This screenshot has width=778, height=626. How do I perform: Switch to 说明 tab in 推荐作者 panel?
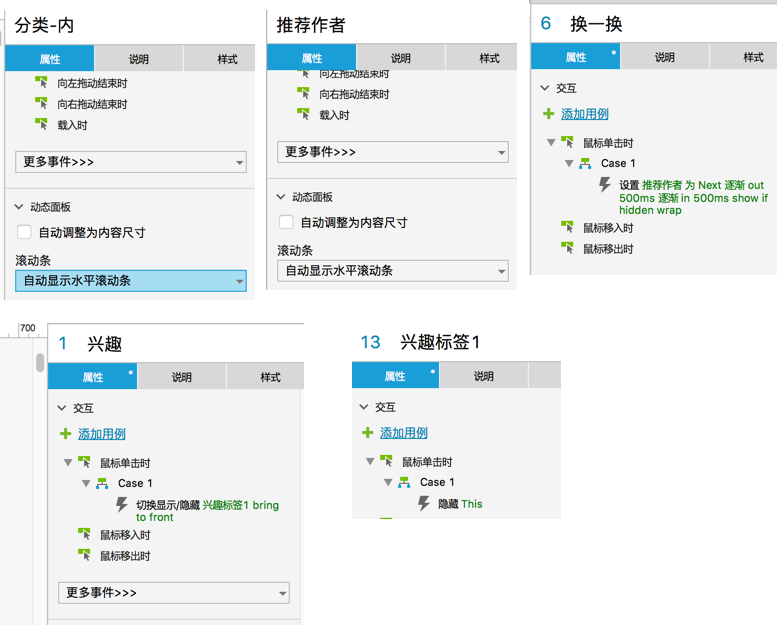[x=401, y=58]
